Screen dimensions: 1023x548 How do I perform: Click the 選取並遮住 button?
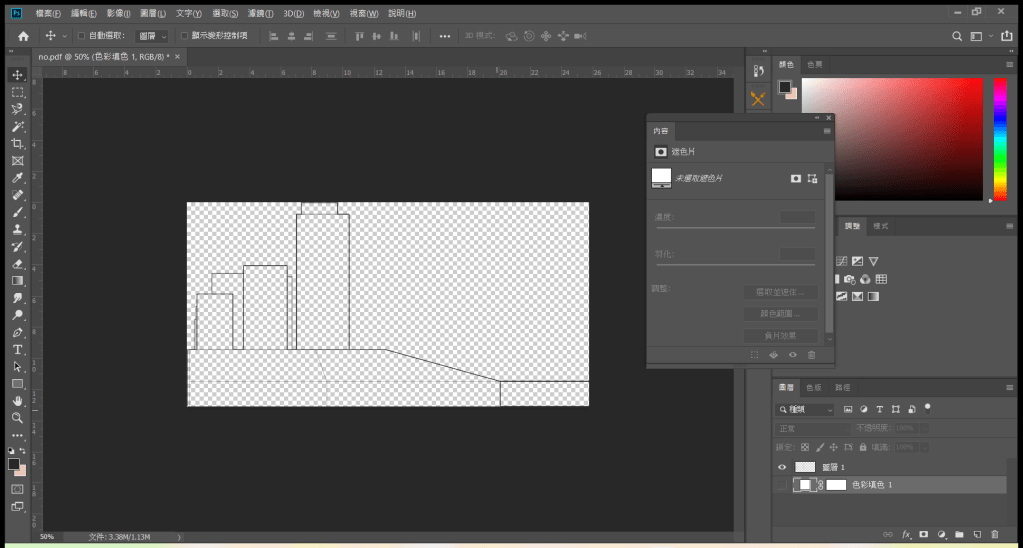pyautogui.click(x=780, y=292)
